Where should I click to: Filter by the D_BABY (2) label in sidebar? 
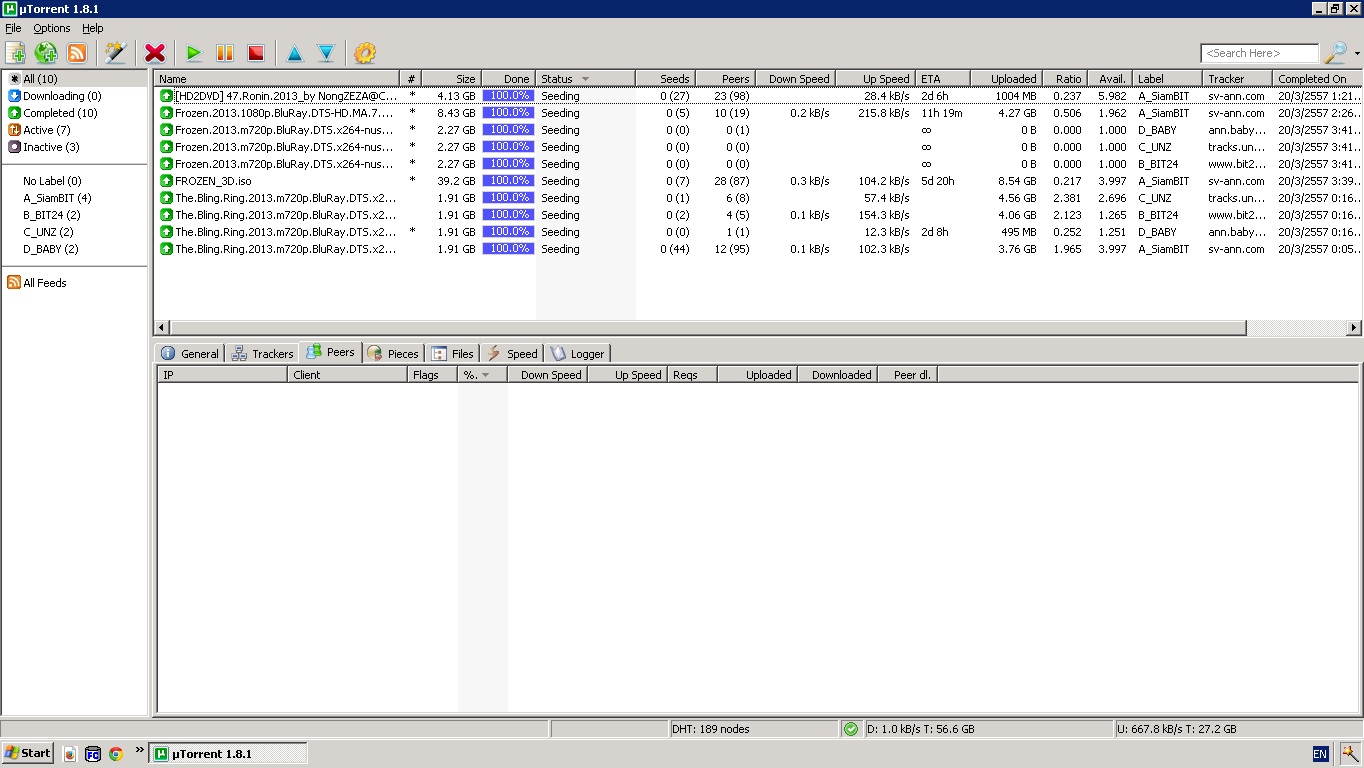(x=51, y=249)
